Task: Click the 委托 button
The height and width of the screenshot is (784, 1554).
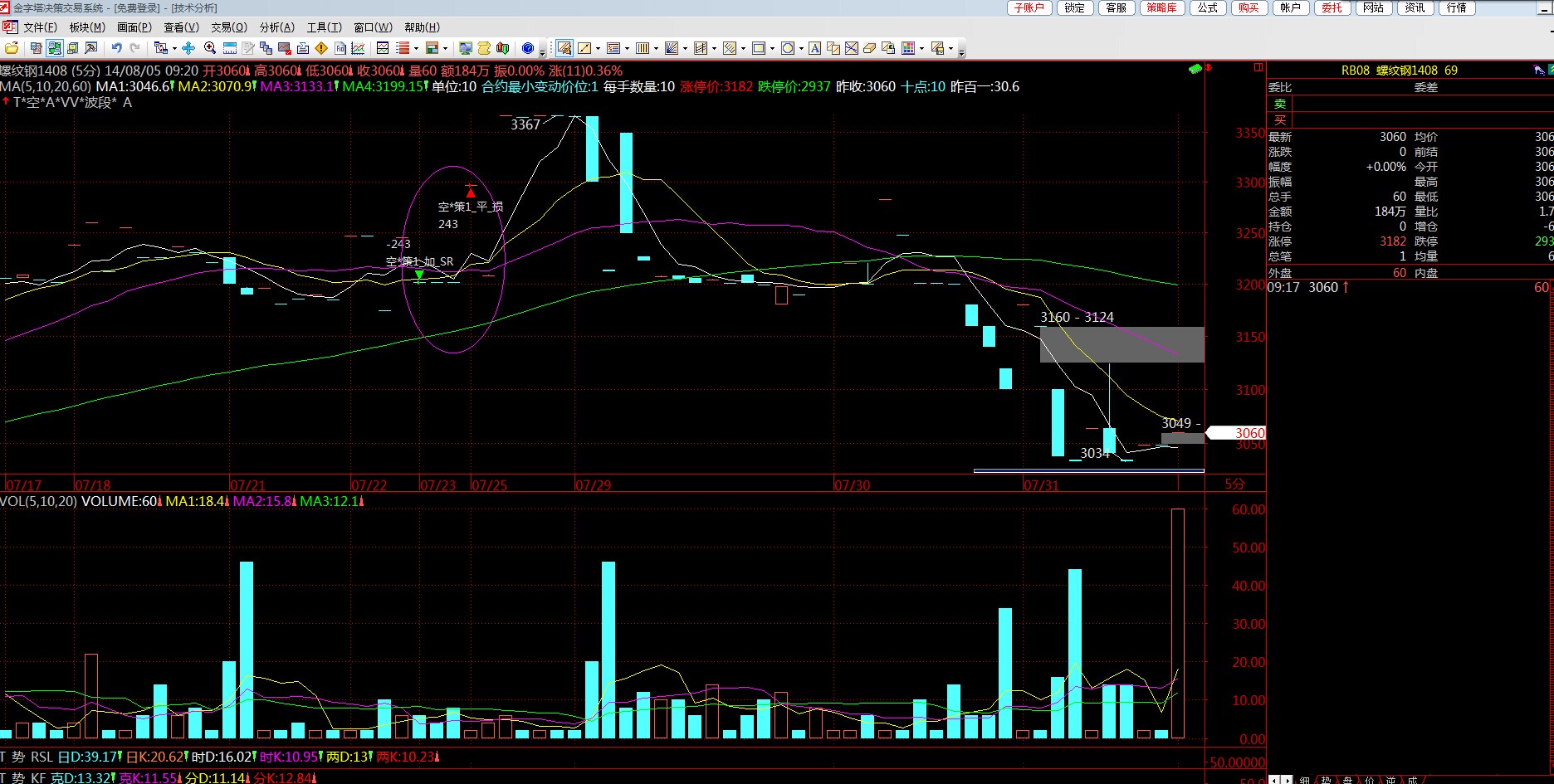Action: [1332, 7]
